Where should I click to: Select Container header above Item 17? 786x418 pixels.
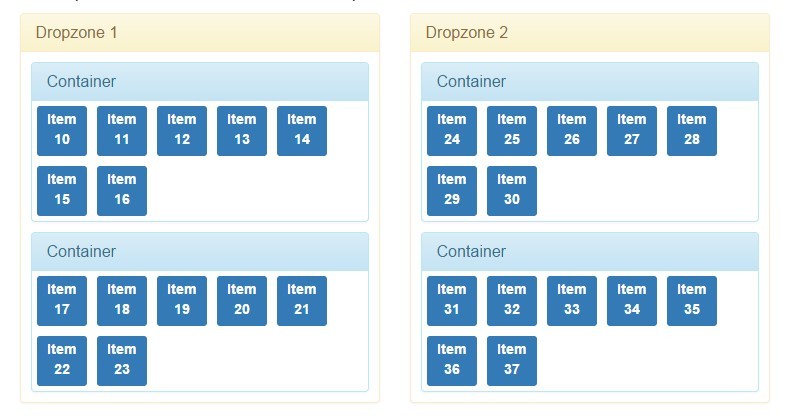pyautogui.click(x=200, y=252)
